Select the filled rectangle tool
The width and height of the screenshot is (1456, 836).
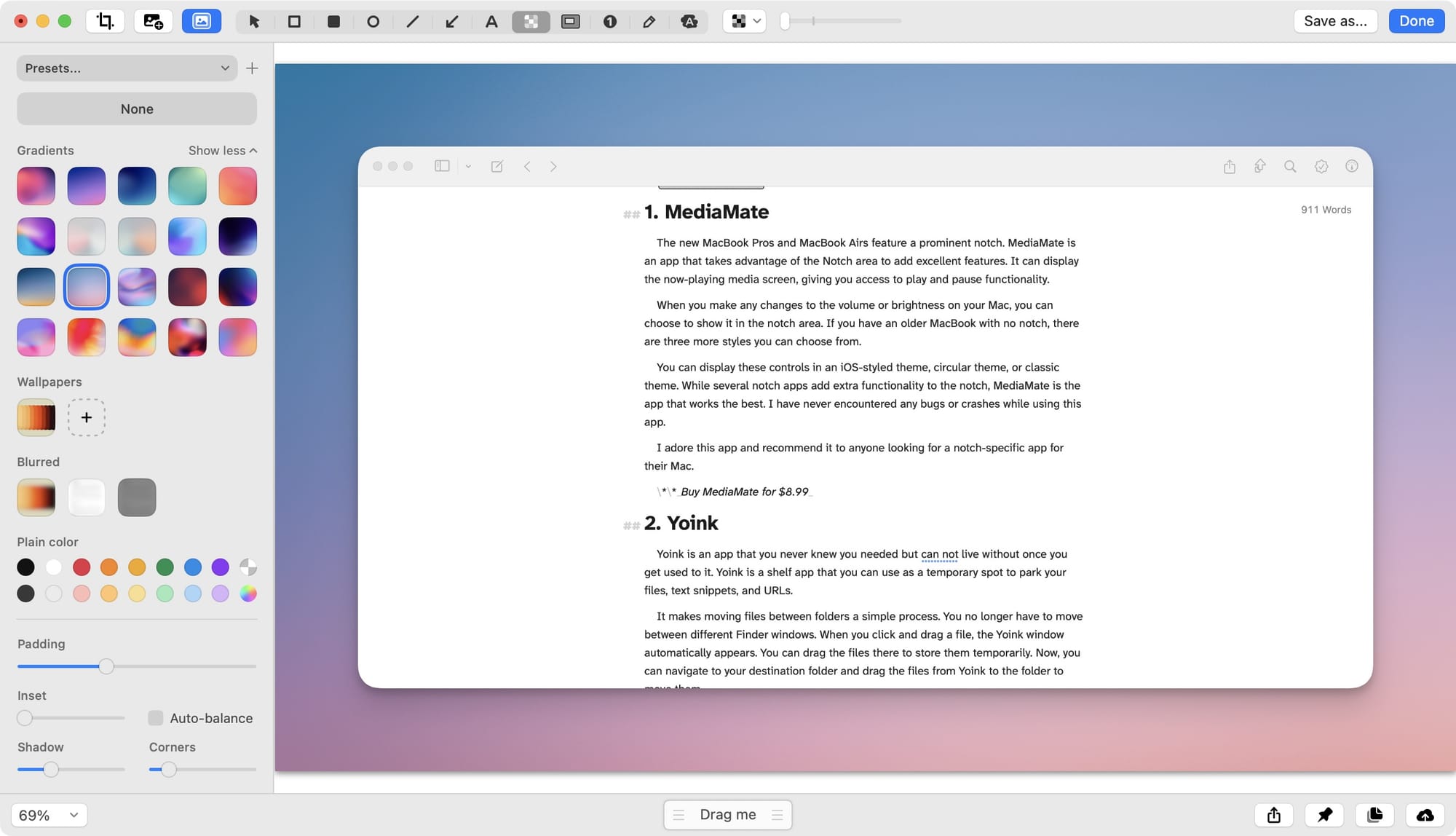pos(333,21)
